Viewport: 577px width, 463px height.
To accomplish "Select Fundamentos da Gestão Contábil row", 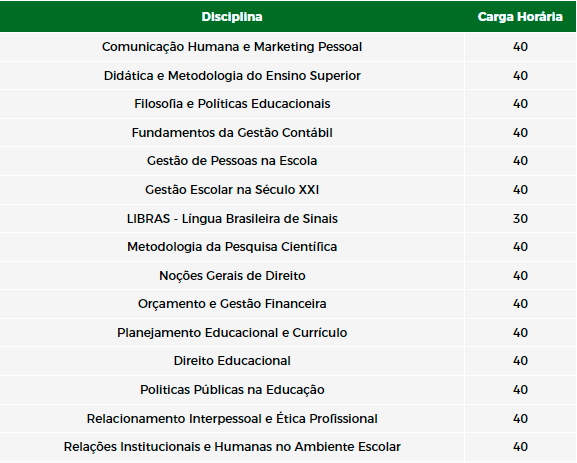I will coord(288,132).
